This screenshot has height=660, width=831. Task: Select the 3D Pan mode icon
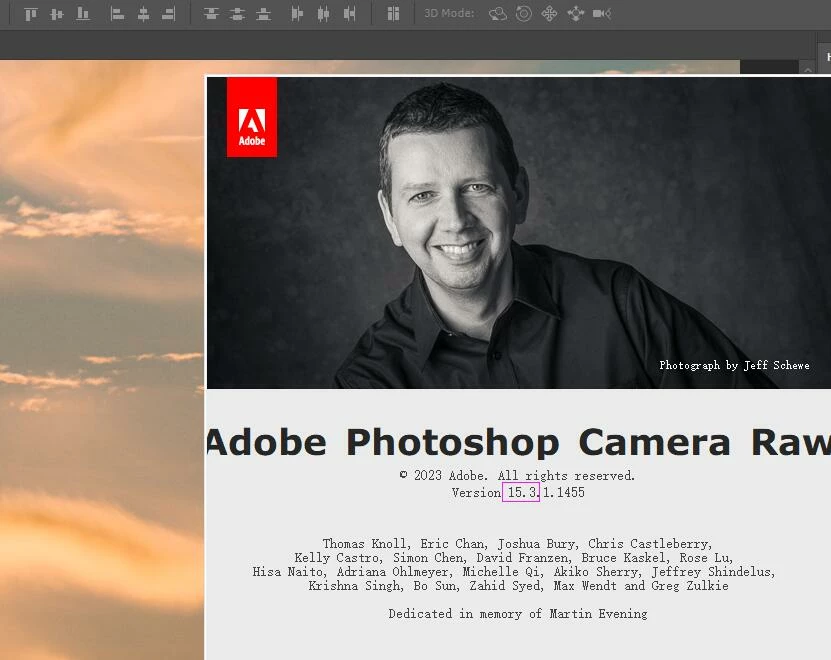[x=550, y=14]
